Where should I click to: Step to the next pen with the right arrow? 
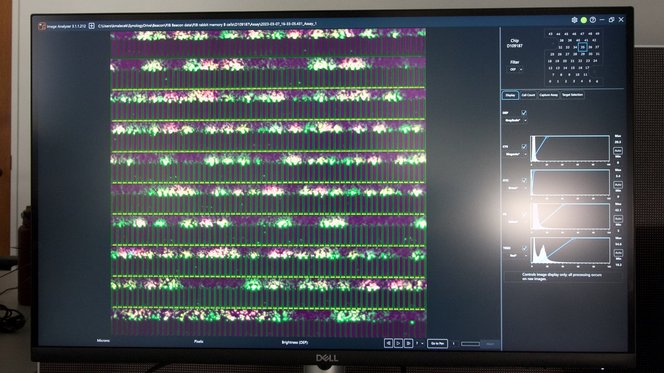tap(408, 343)
